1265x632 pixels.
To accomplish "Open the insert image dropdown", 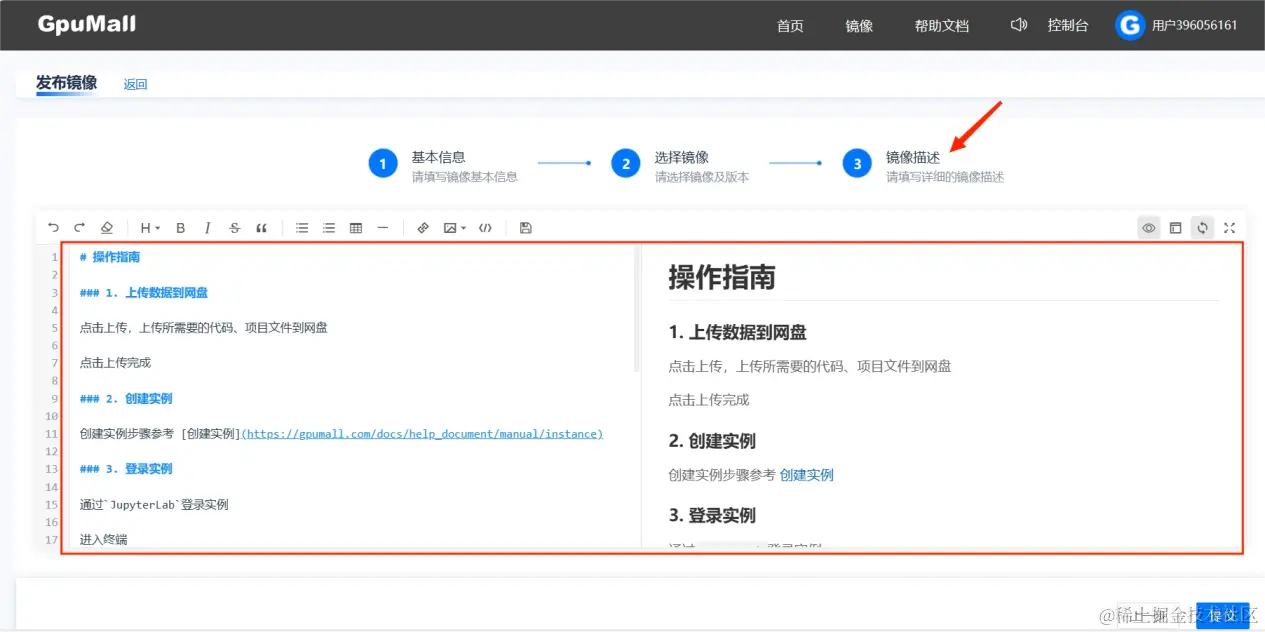I will click(455, 228).
